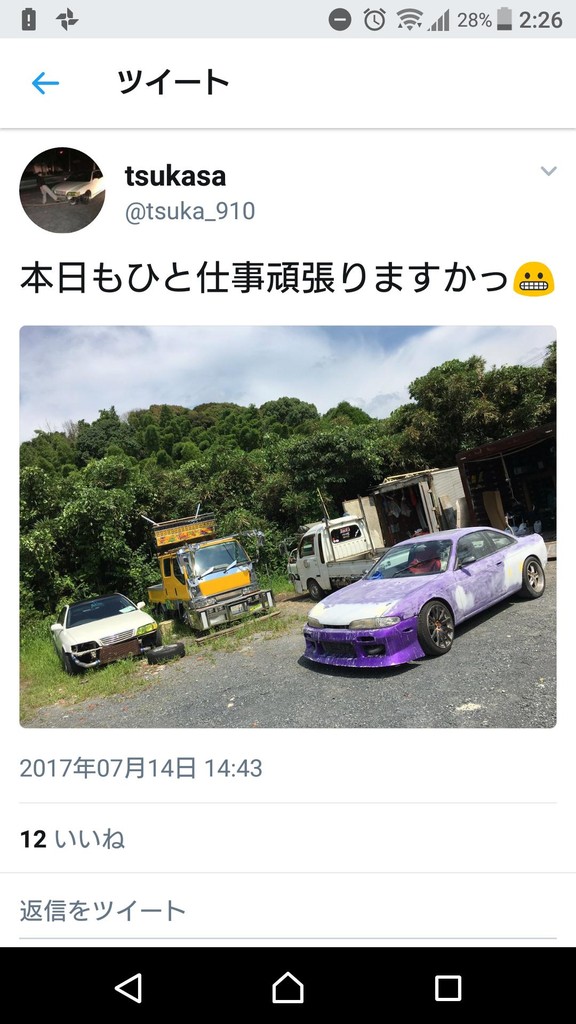Tap the pinwheel notification icon

[x=67, y=20]
